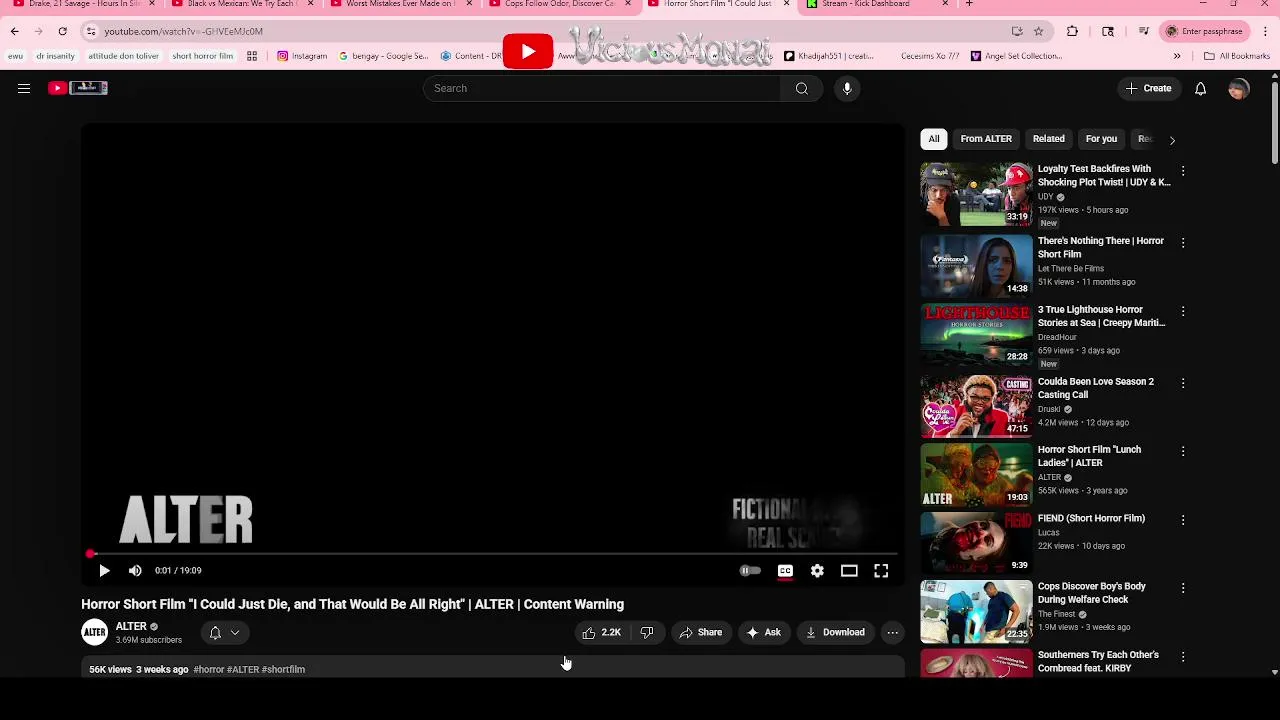The height and width of the screenshot is (720, 1280).
Task: Open the Khadijah551 bookmark
Action: [829, 56]
